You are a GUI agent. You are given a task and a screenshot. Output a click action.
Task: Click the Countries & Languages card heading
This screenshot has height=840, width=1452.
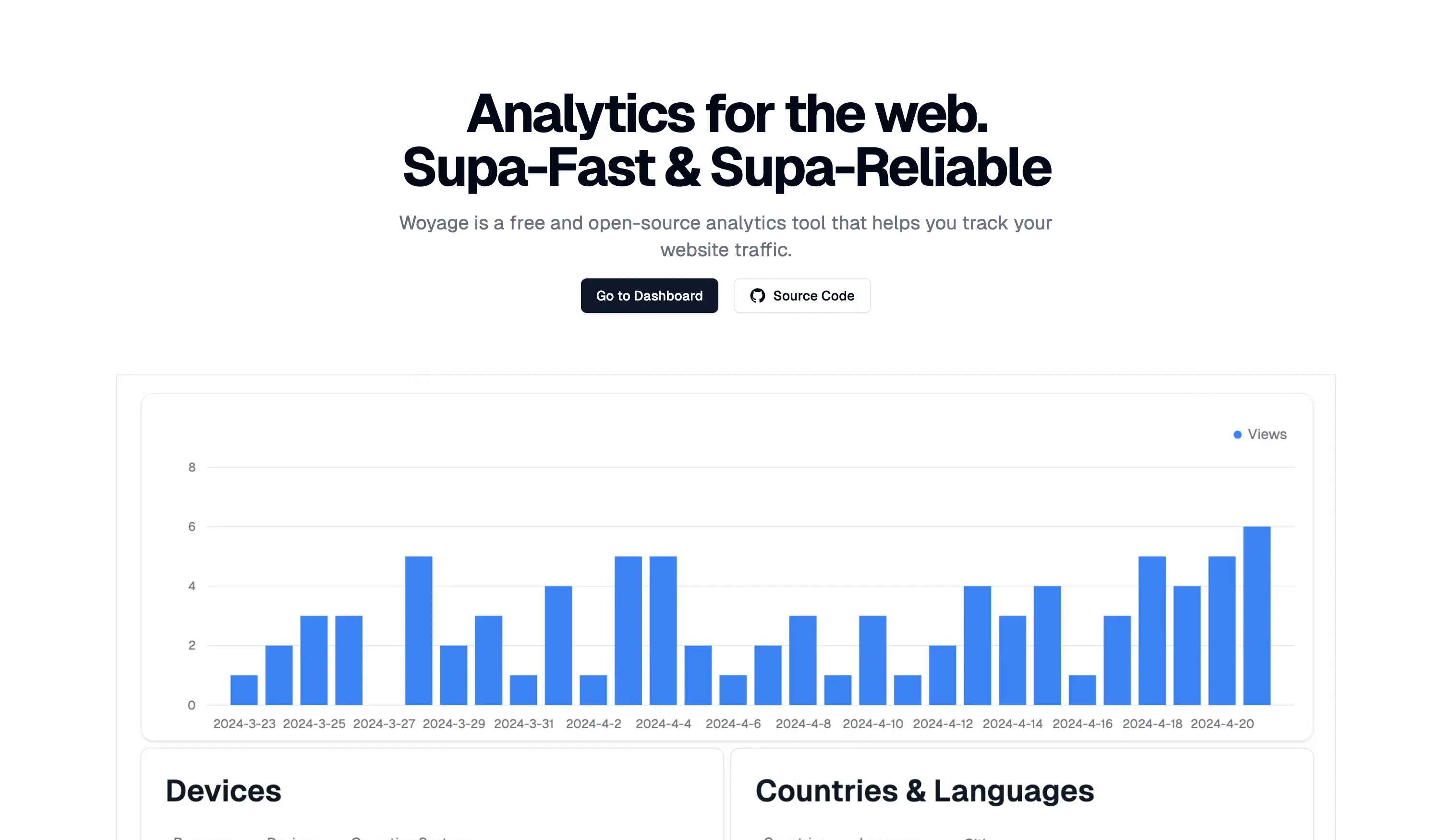click(x=924, y=791)
